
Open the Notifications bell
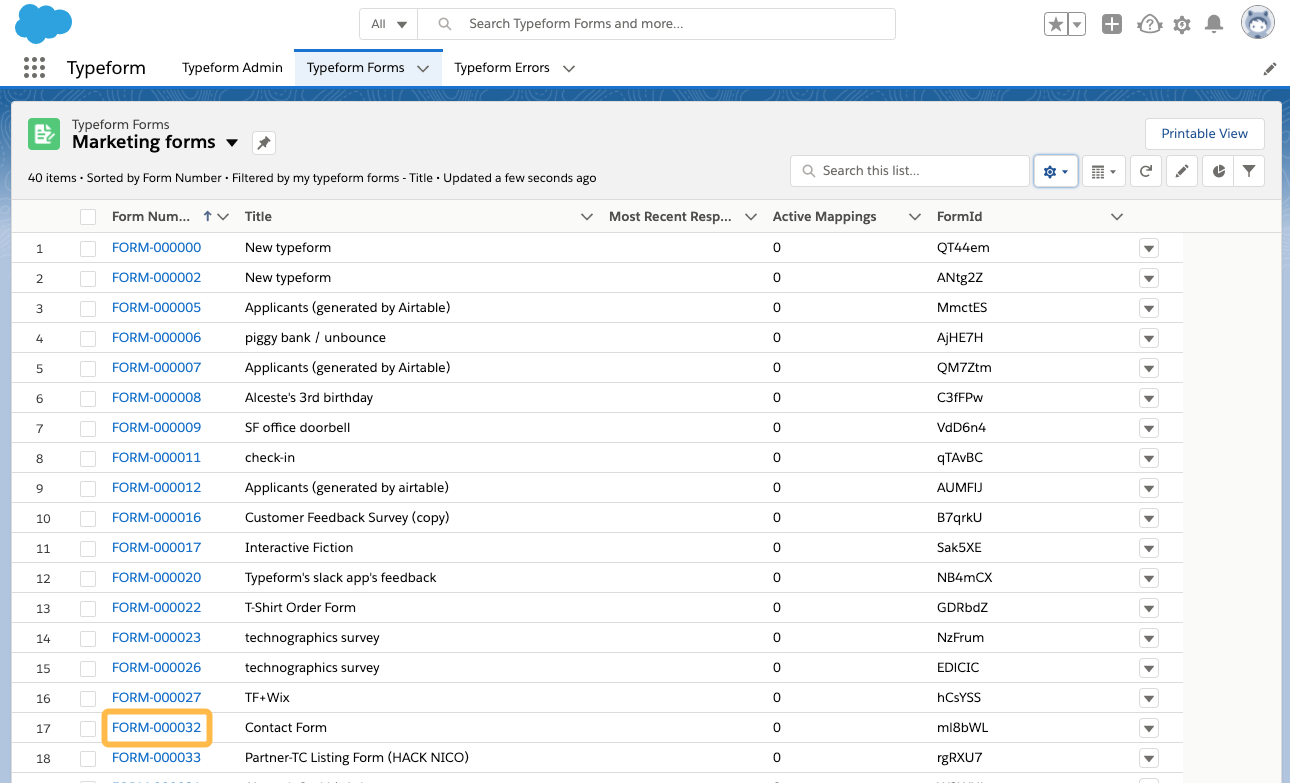click(1214, 24)
